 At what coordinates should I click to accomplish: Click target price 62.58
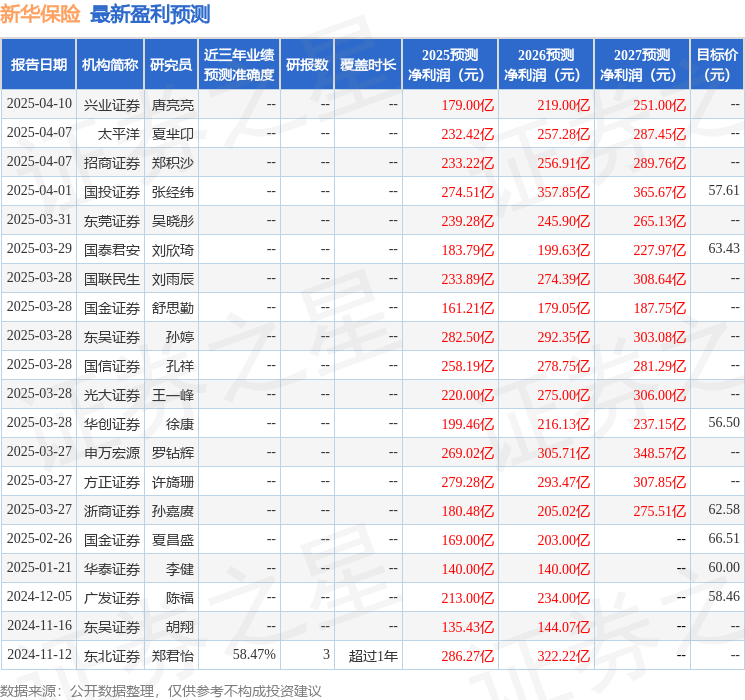tap(724, 509)
